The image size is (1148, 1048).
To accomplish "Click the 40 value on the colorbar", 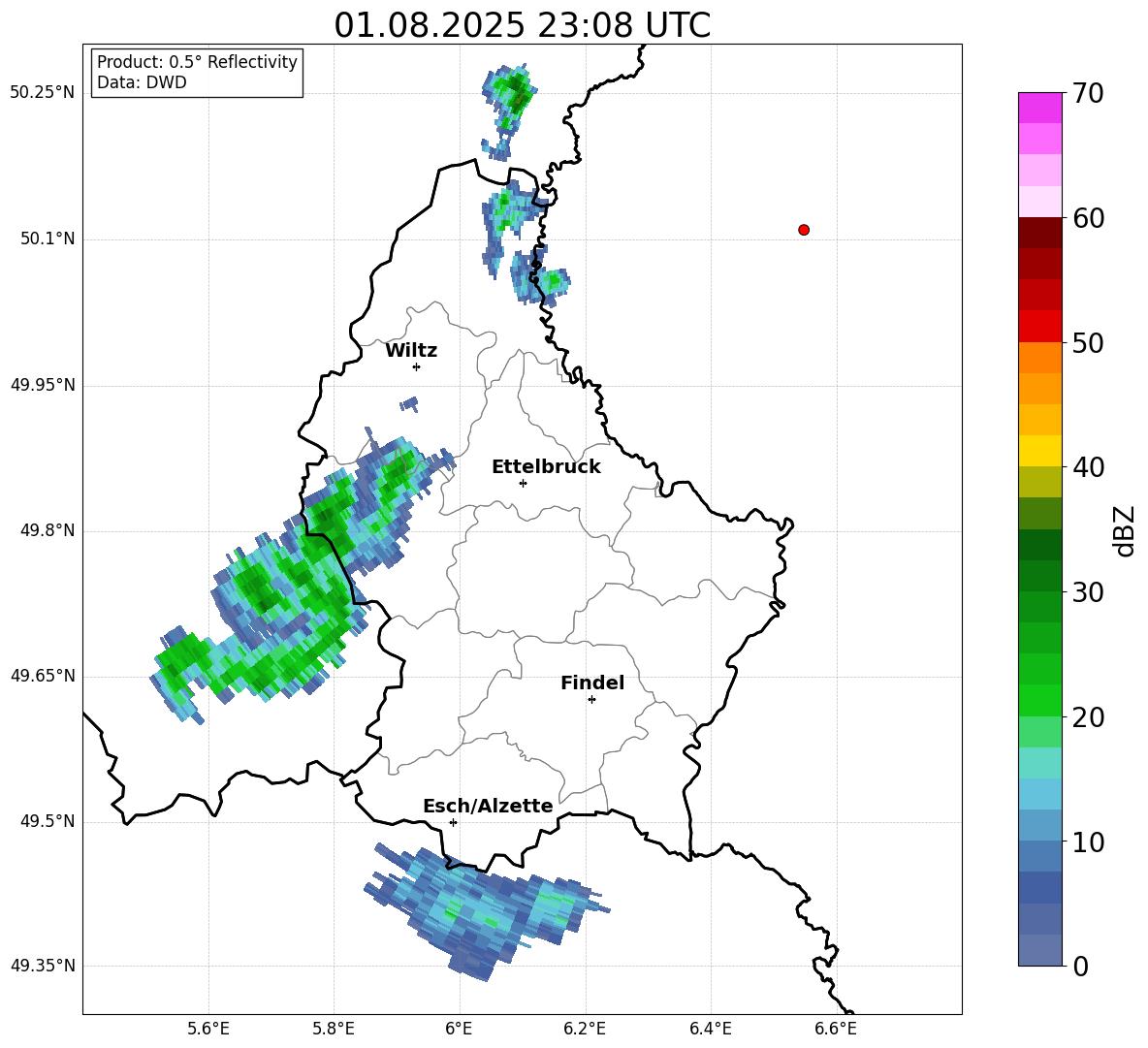I will (x=1088, y=467).
